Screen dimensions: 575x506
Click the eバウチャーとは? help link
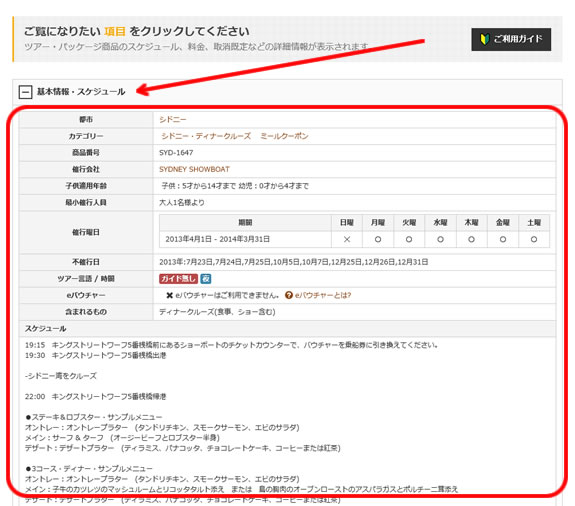point(323,295)
